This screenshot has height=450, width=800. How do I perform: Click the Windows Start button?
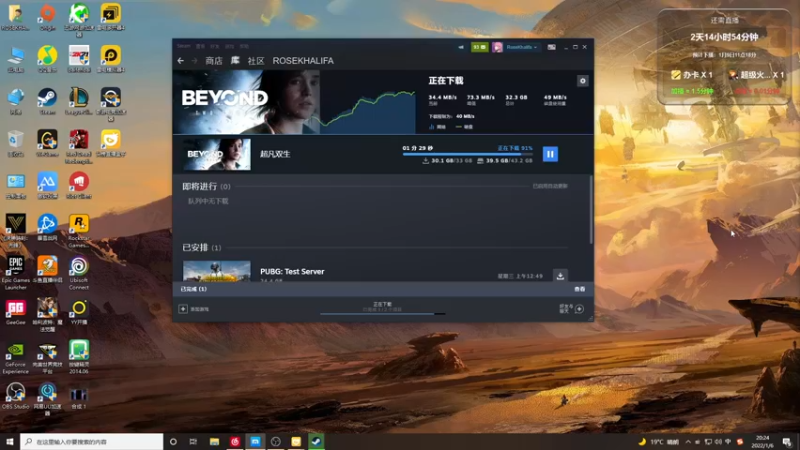(x=10, y=441)
